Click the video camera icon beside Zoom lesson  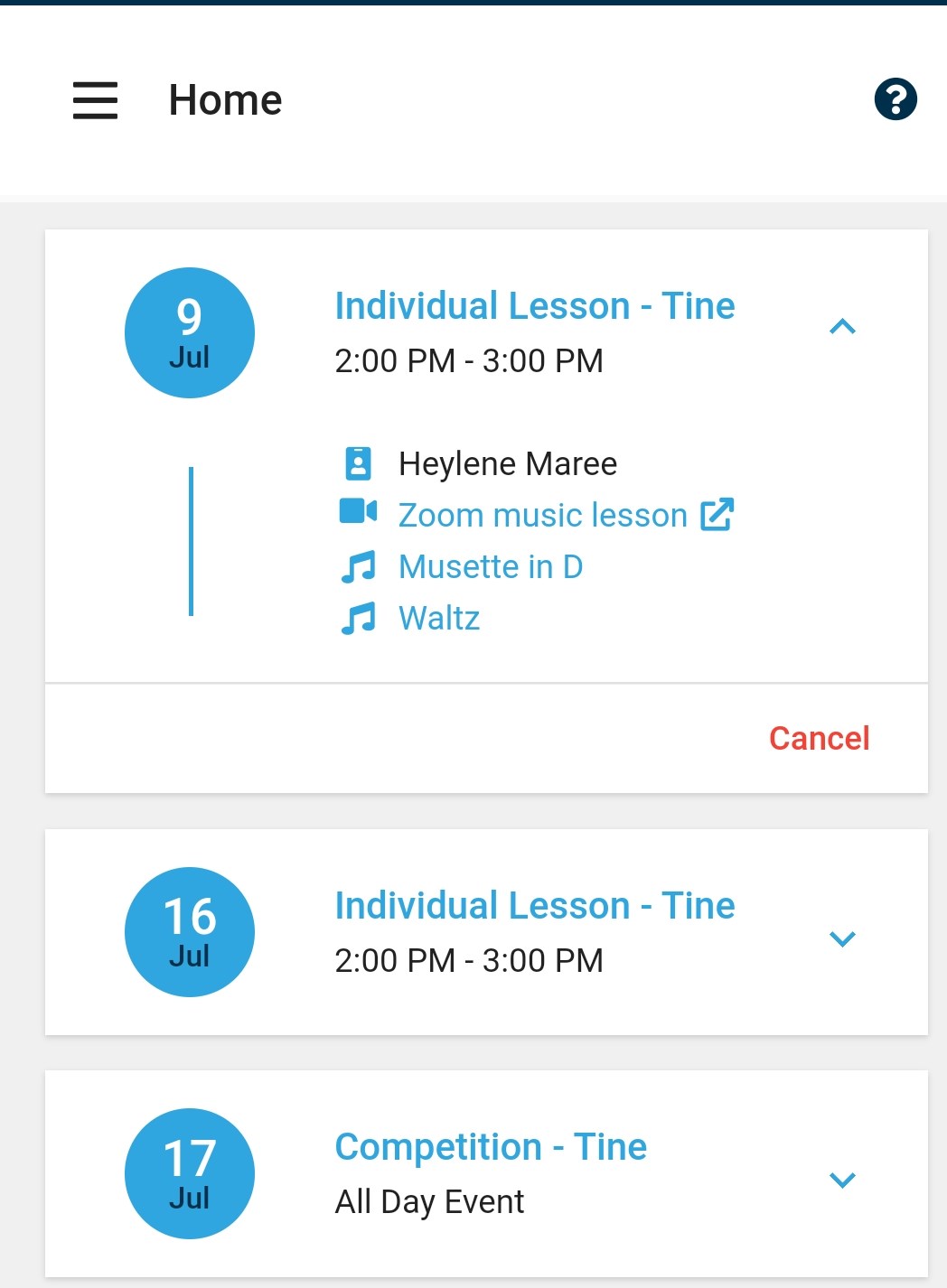pos(358,511)
